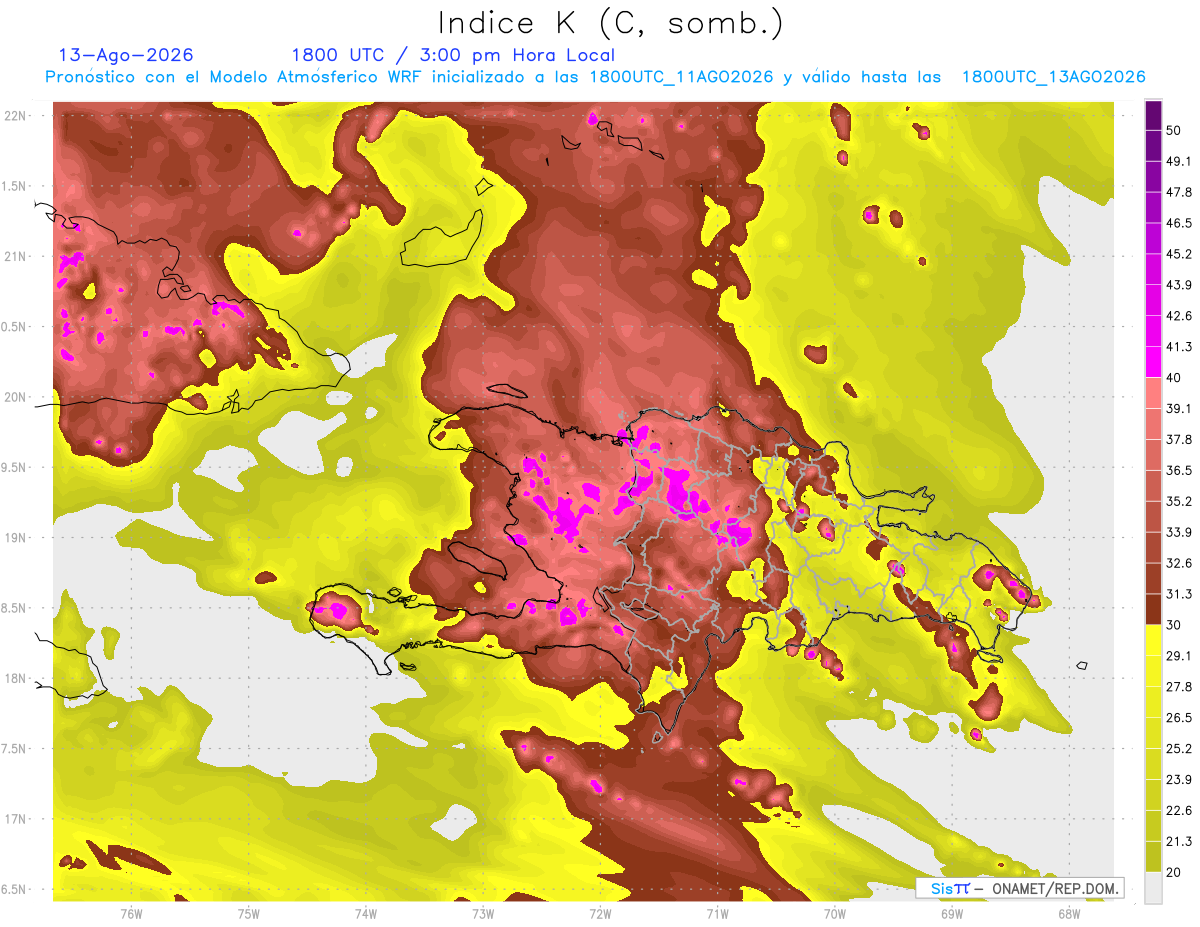
Task: Click the legend value 33.9
Action: (x=1179, y=532)
